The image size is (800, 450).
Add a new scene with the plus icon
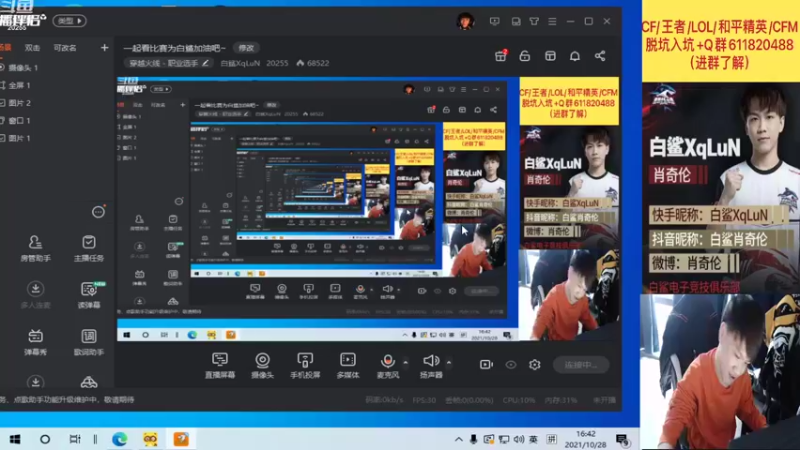(x=105, y=47)
